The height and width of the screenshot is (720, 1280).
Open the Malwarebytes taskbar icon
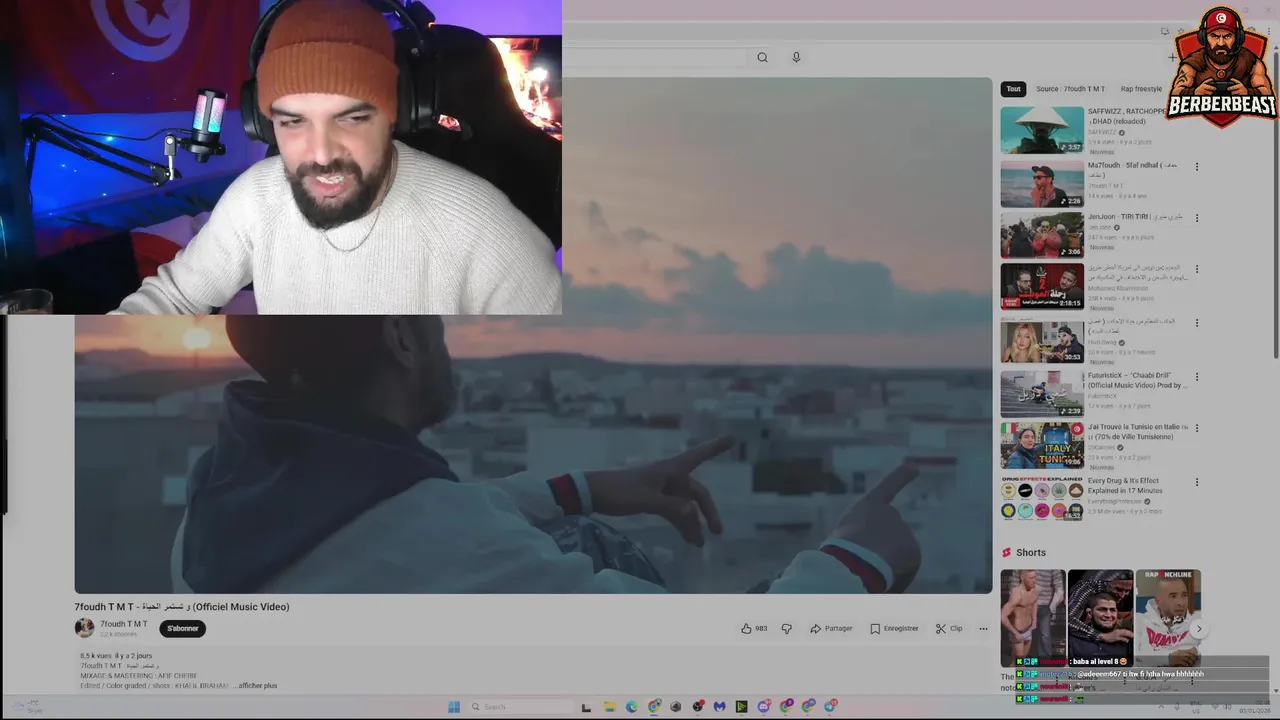pyautogui.click(x=719, y=707)
